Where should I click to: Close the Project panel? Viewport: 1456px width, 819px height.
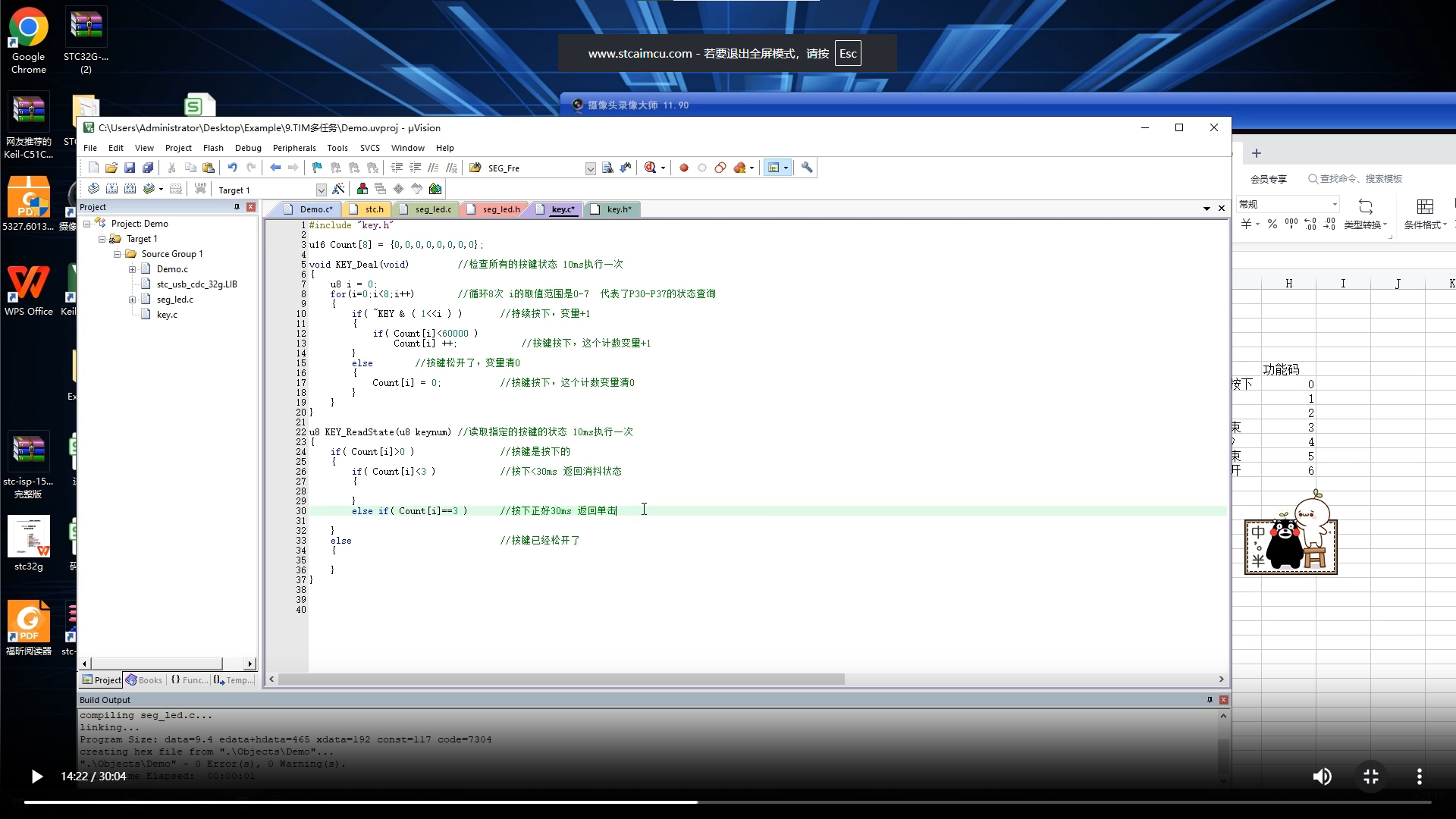pyautogui.click(x=251, y=207)
